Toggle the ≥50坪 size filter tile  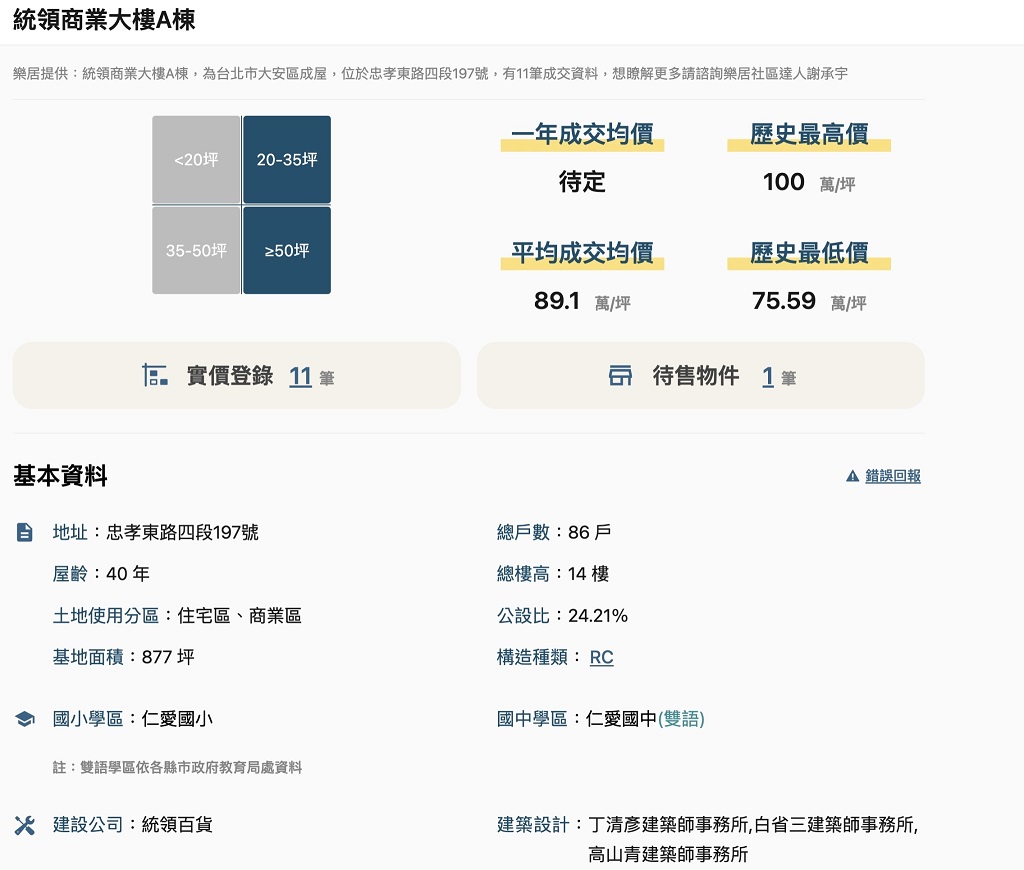[287, 251]
